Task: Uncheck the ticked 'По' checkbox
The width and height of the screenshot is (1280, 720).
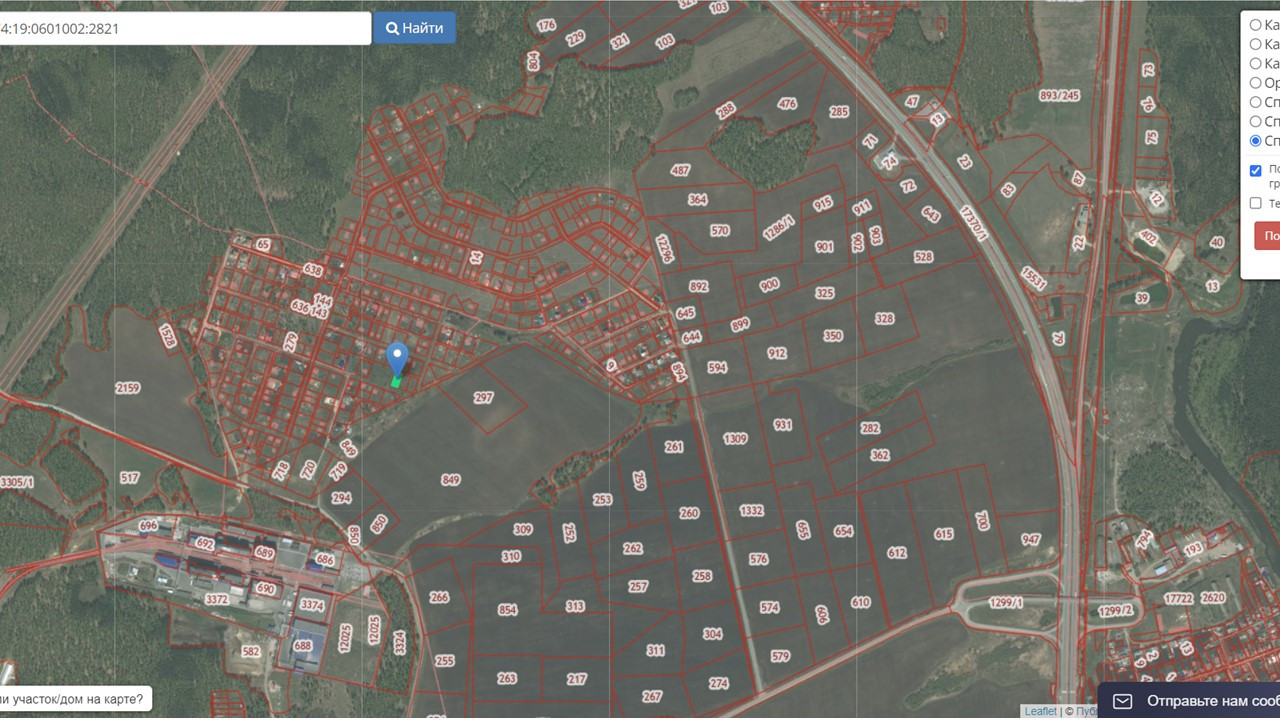Action: pyautogui.click(x=1256, y=170)
